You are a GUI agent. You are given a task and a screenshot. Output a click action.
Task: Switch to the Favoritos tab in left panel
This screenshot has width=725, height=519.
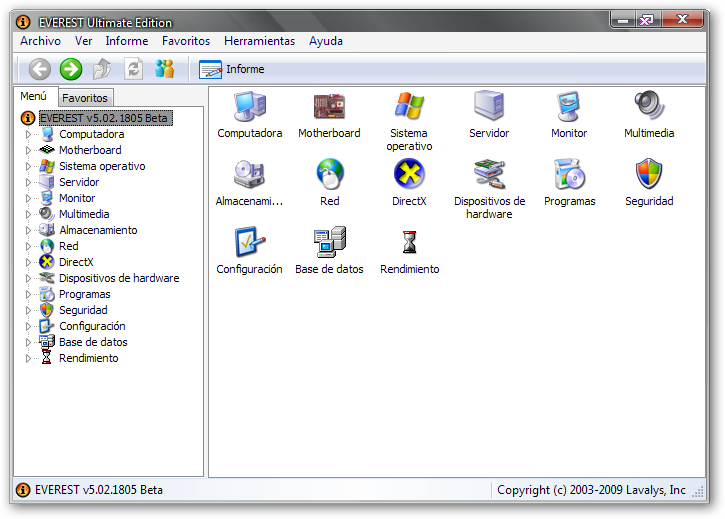[x=85, y=98]
